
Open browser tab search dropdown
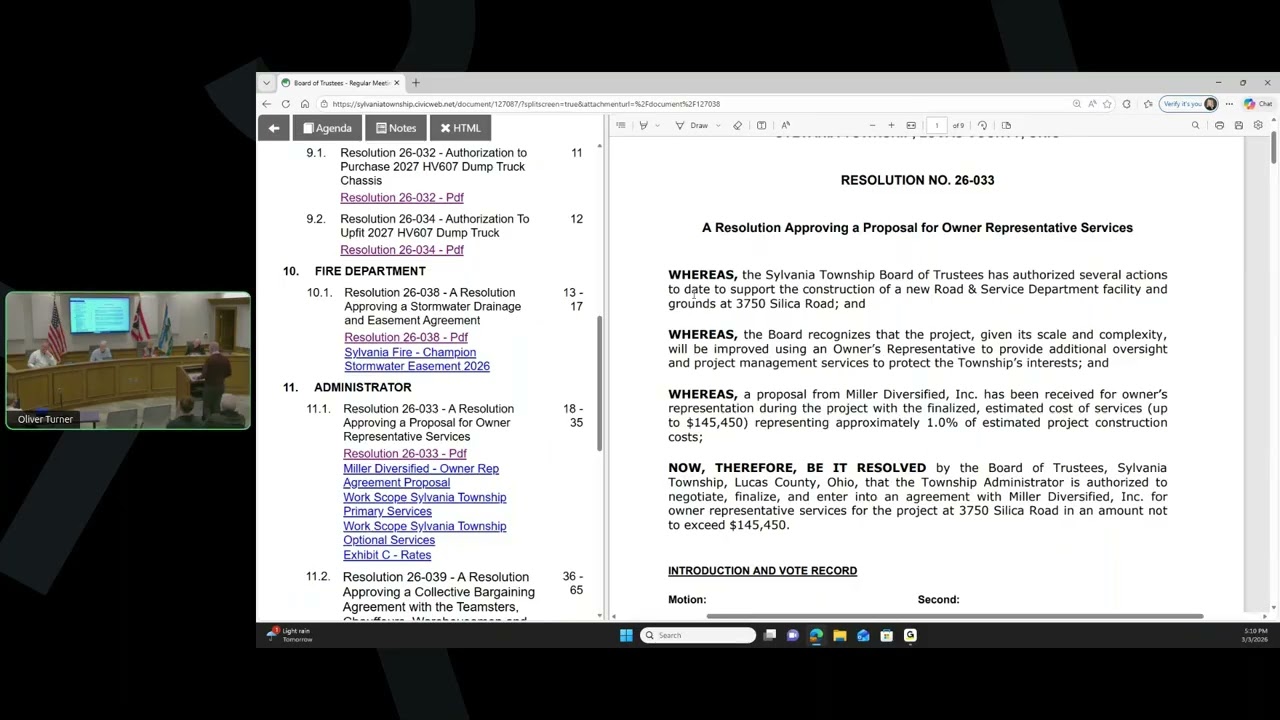click(266, 83)
